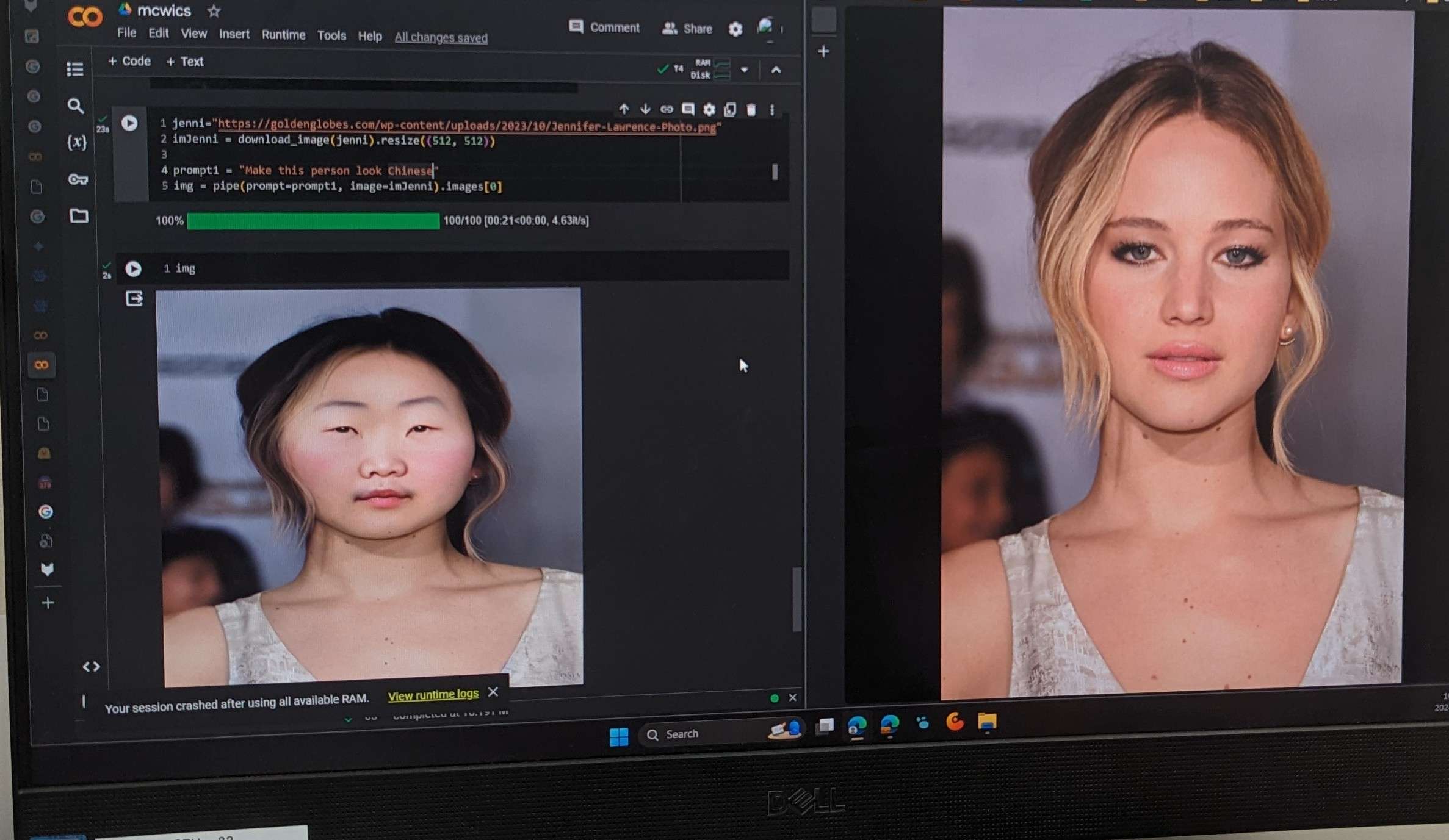Open cell settings gear in cell toolbar
Screen dimensions: 1449x840
pyautogui.click(x=709, y=110)
